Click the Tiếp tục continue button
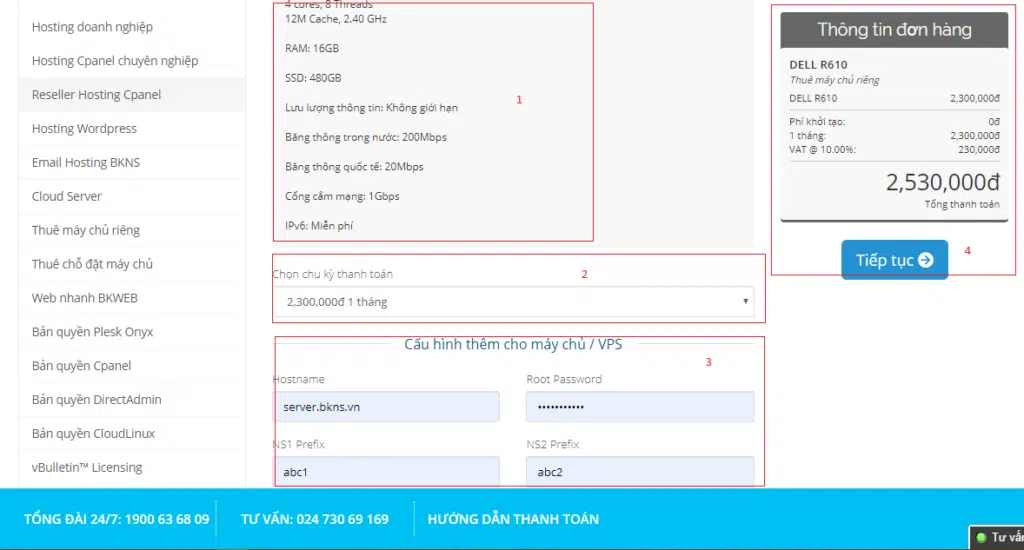Image resolution: width=1024 pixels, height=550 pixels. 894,259
